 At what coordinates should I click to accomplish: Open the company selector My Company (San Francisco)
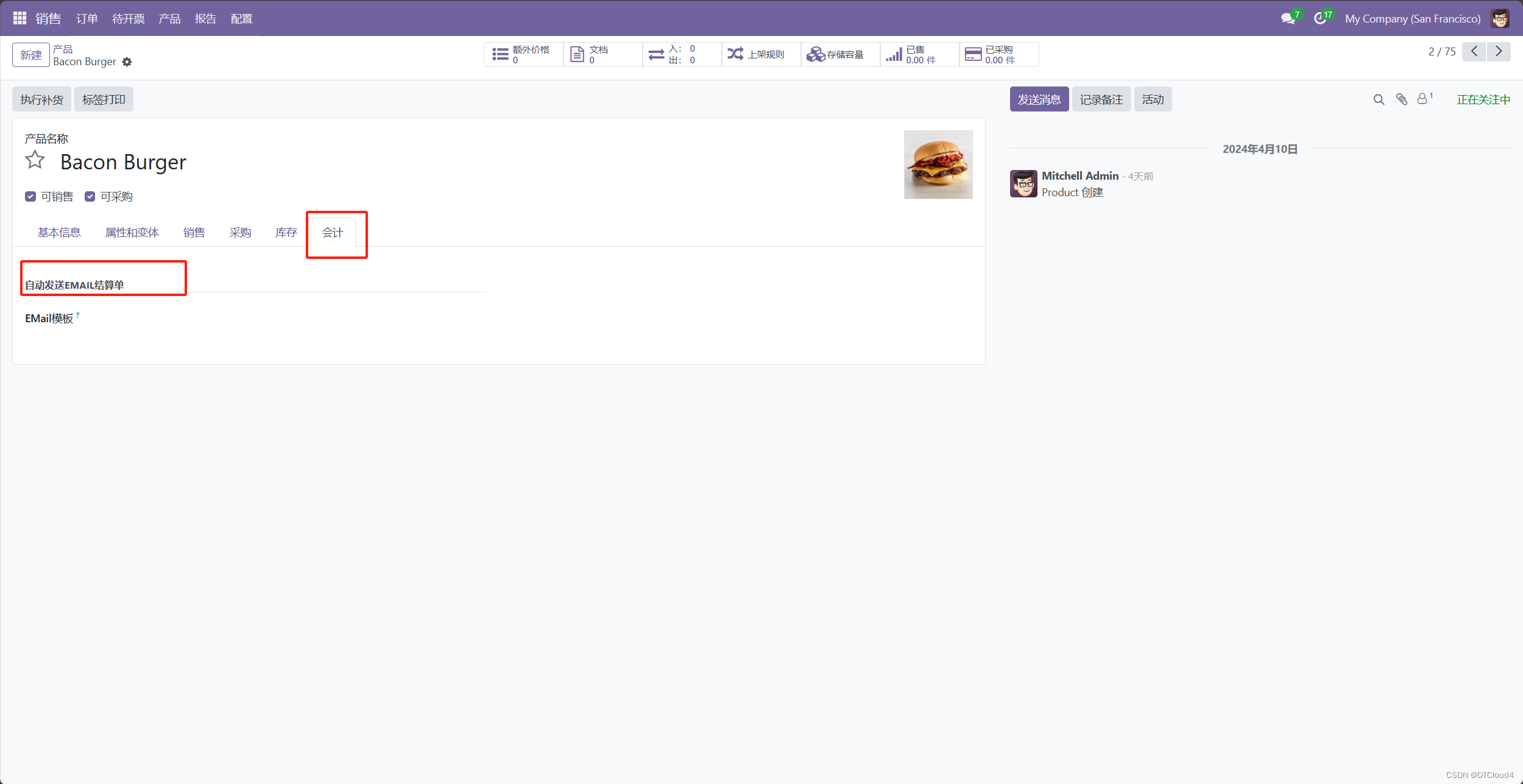click(x=1412, y=19)
